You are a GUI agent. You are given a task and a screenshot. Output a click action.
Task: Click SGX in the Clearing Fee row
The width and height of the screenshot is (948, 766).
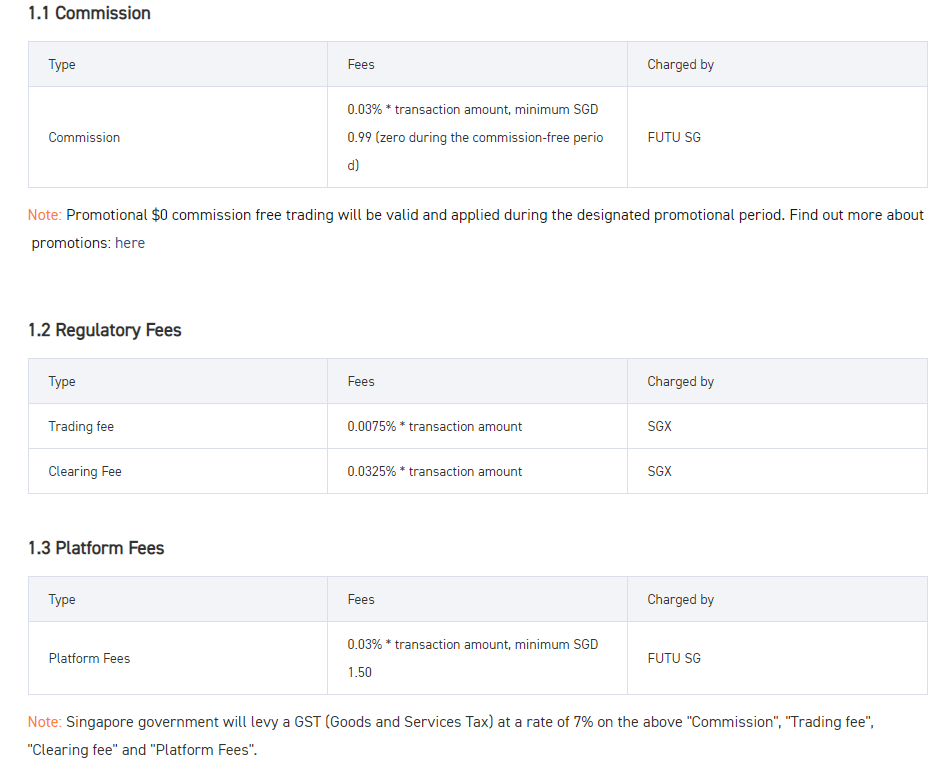(660, 471)
